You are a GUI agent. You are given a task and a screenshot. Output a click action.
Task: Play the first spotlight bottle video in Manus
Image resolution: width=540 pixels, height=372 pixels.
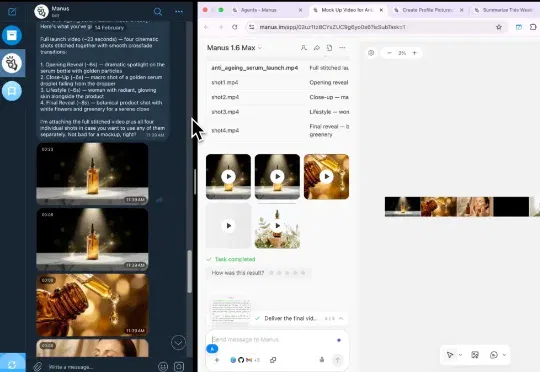tap(229, 177)
